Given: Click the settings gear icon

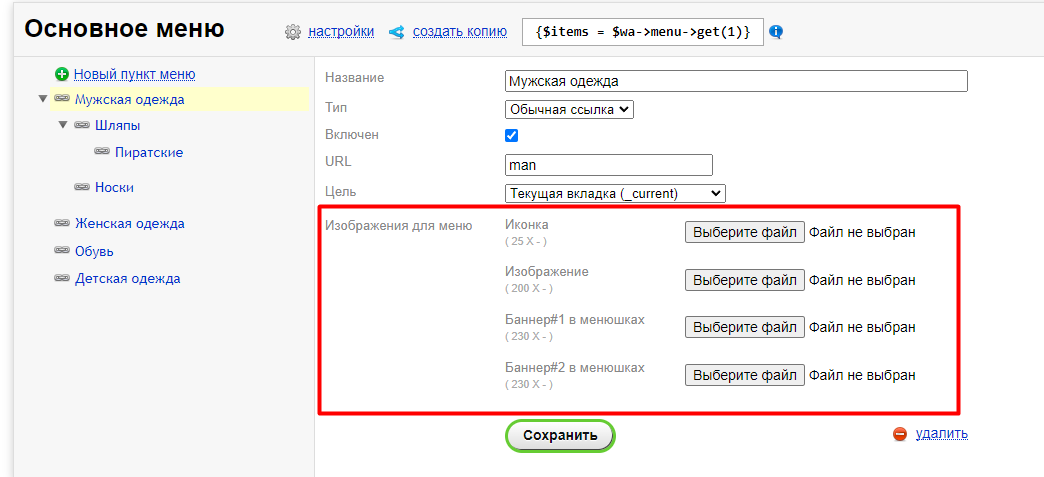Looking at the screenshot, I should (x=293, y=32).
